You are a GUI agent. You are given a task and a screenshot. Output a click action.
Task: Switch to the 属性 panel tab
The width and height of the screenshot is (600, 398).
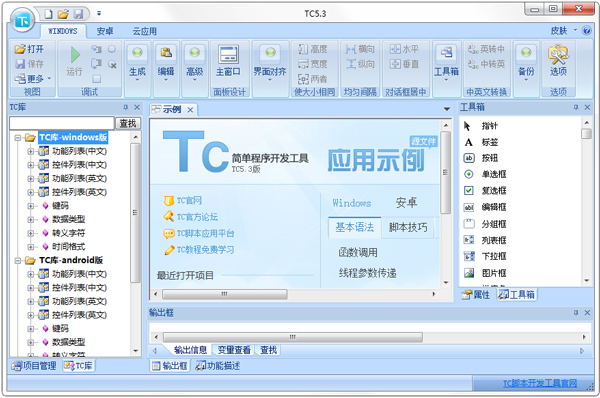[476, 295]
